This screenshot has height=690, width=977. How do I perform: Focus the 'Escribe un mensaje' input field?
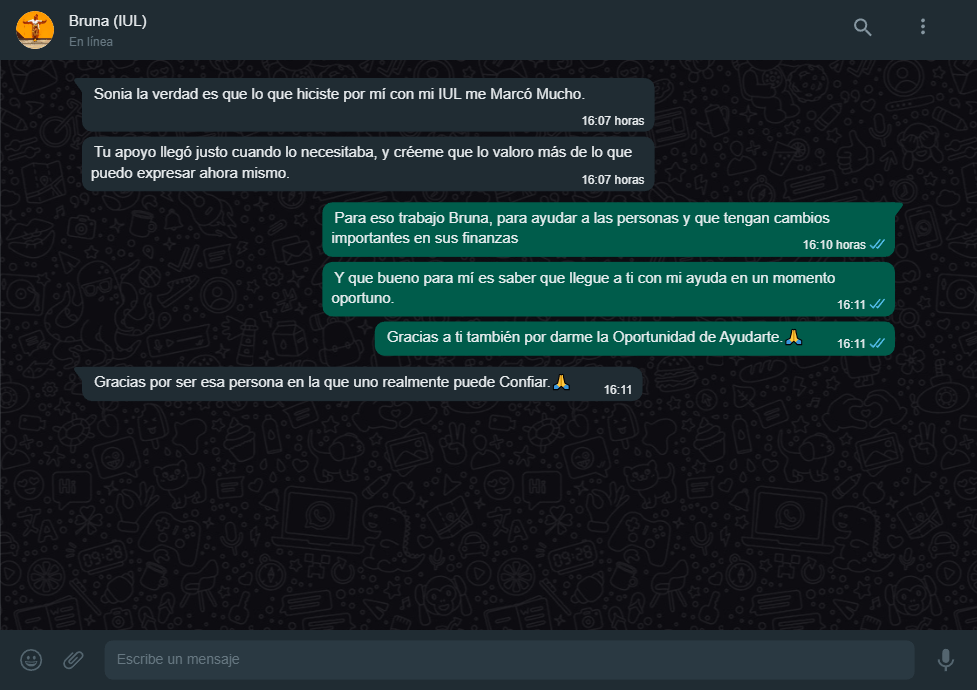point(509,659)
